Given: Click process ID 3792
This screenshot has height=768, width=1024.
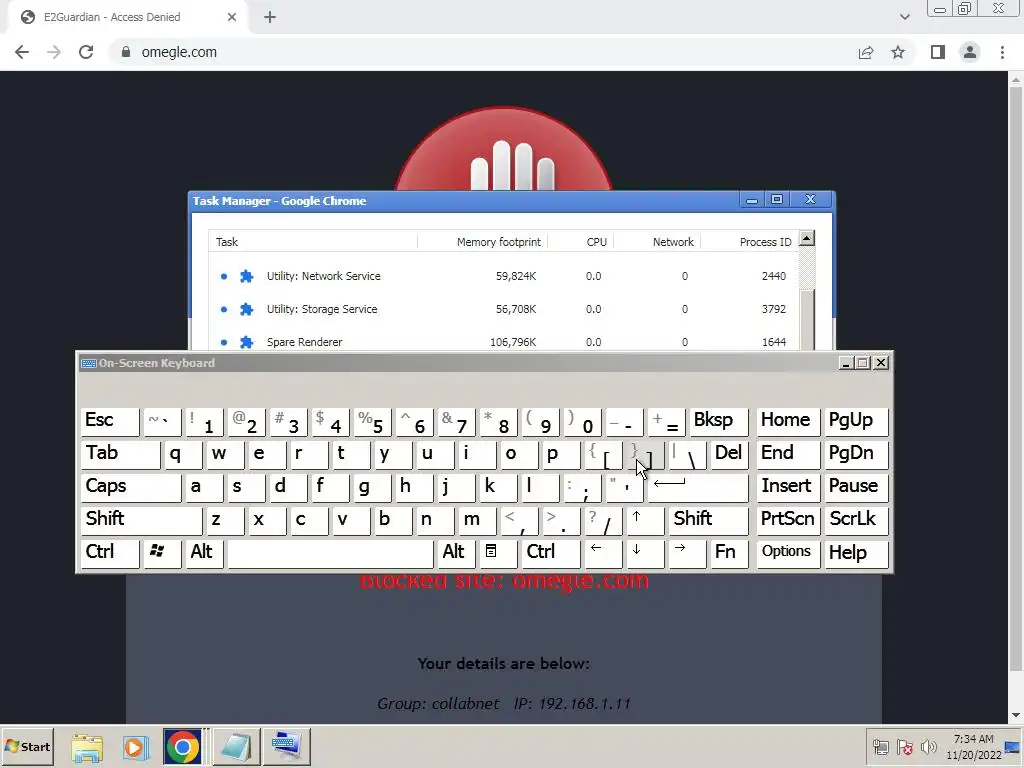Looking at the screenshot, I should pyautogui.click(x=774, y=309).
